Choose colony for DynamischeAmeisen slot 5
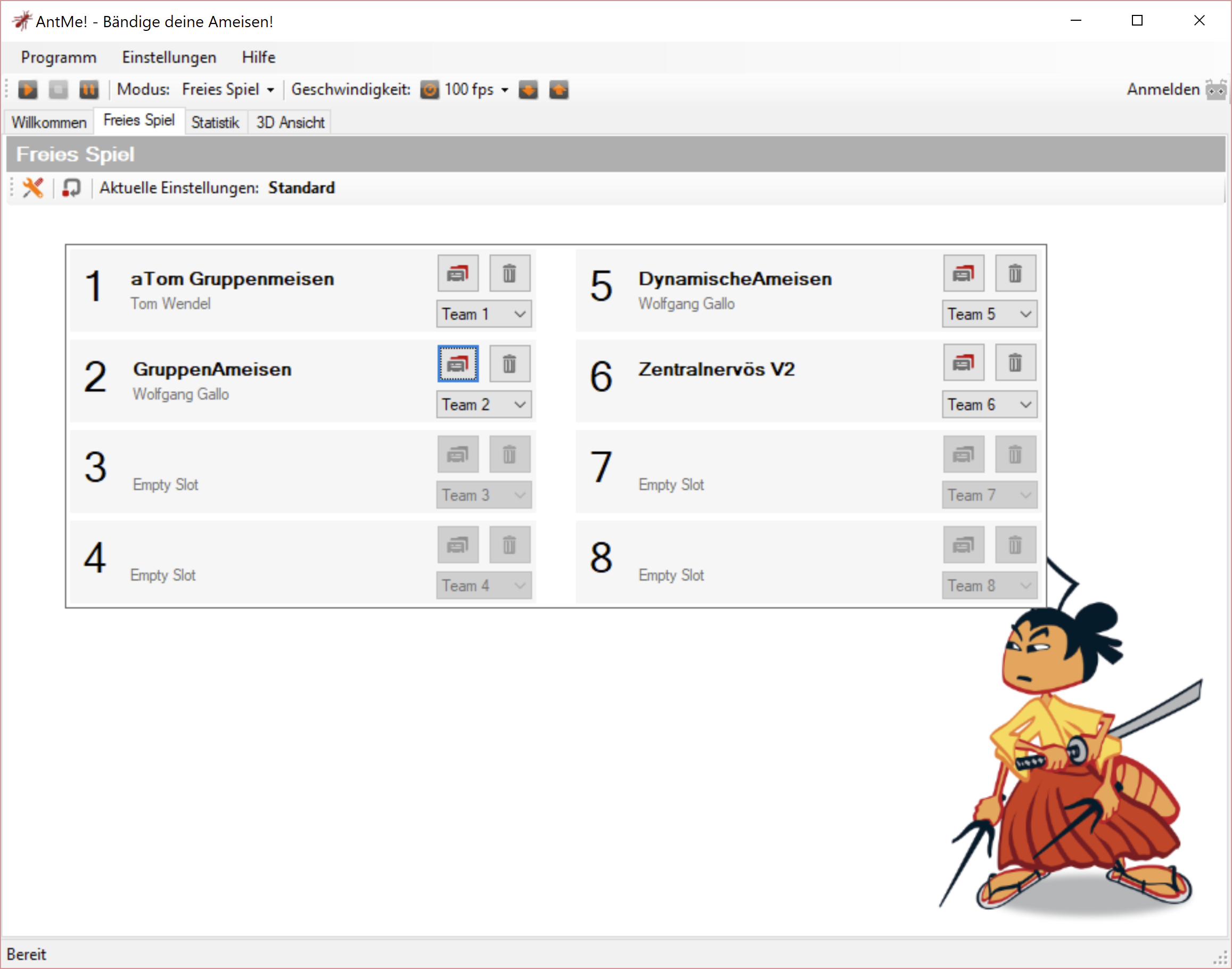The height and width of the screenshot is (969, 1232). 963,274
